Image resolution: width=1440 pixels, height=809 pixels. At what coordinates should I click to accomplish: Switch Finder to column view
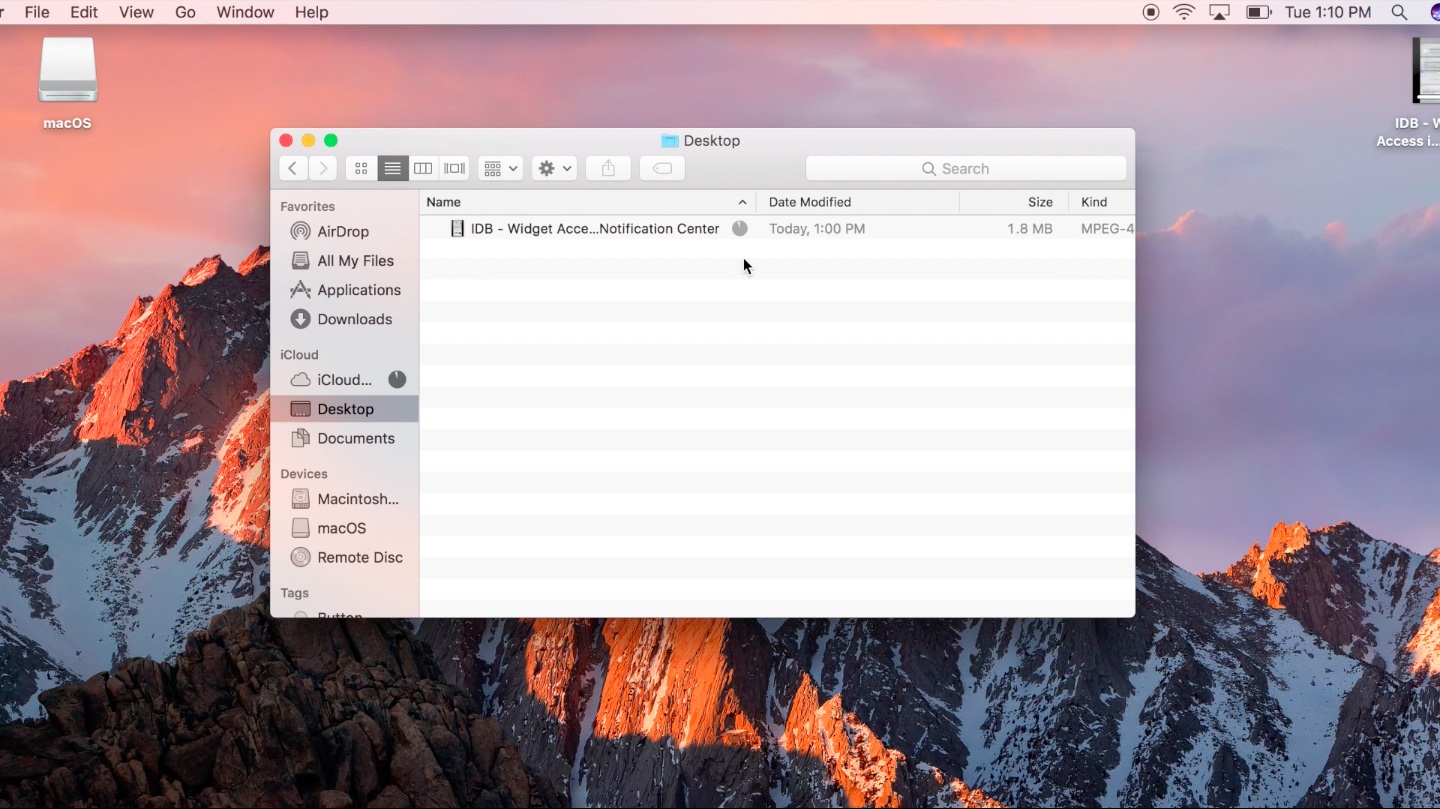[x=423, y=169]
